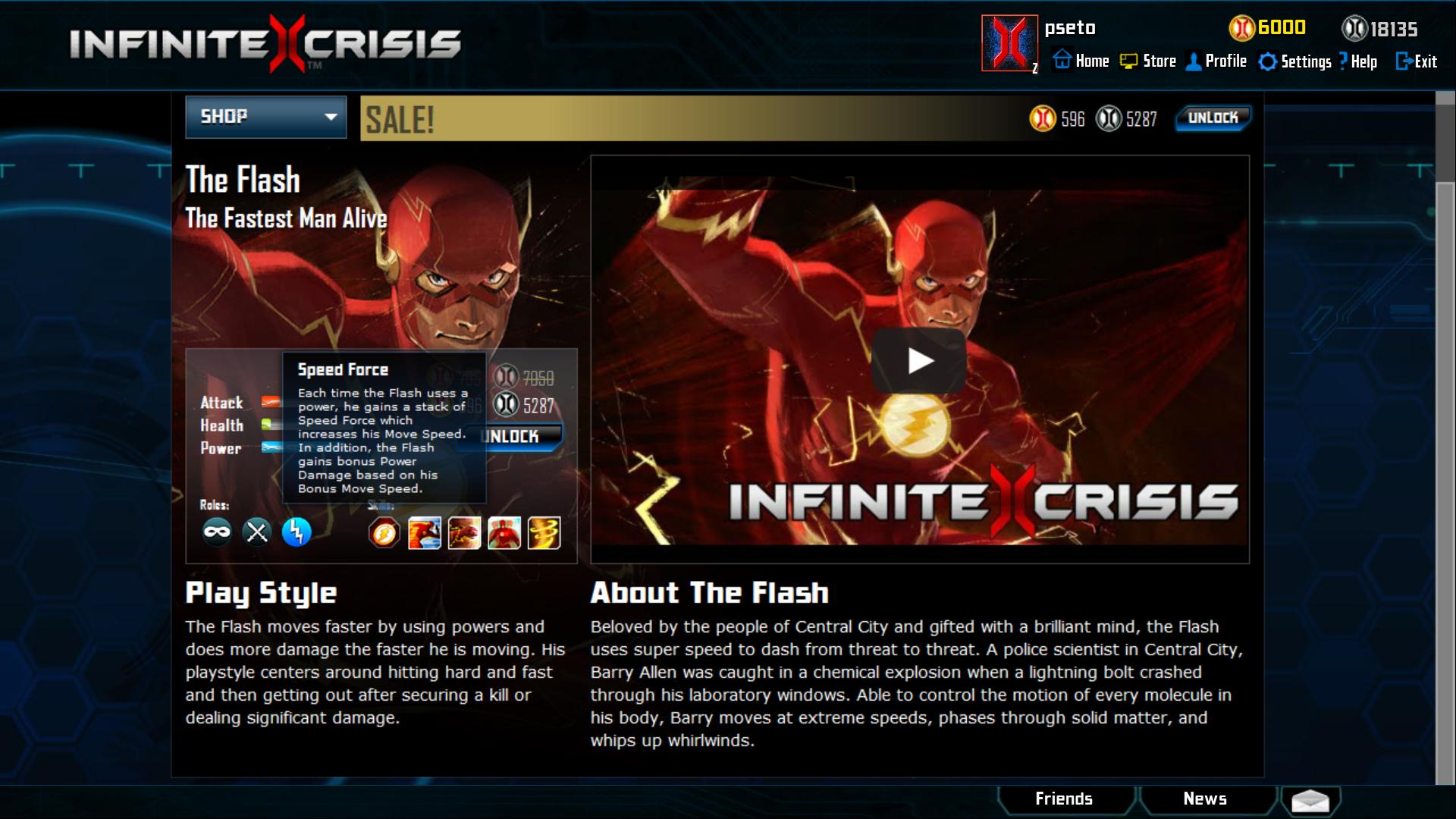Open the mail envelope icon
The height and width of the screenshot is (819, 1456).
(1310, 800)
